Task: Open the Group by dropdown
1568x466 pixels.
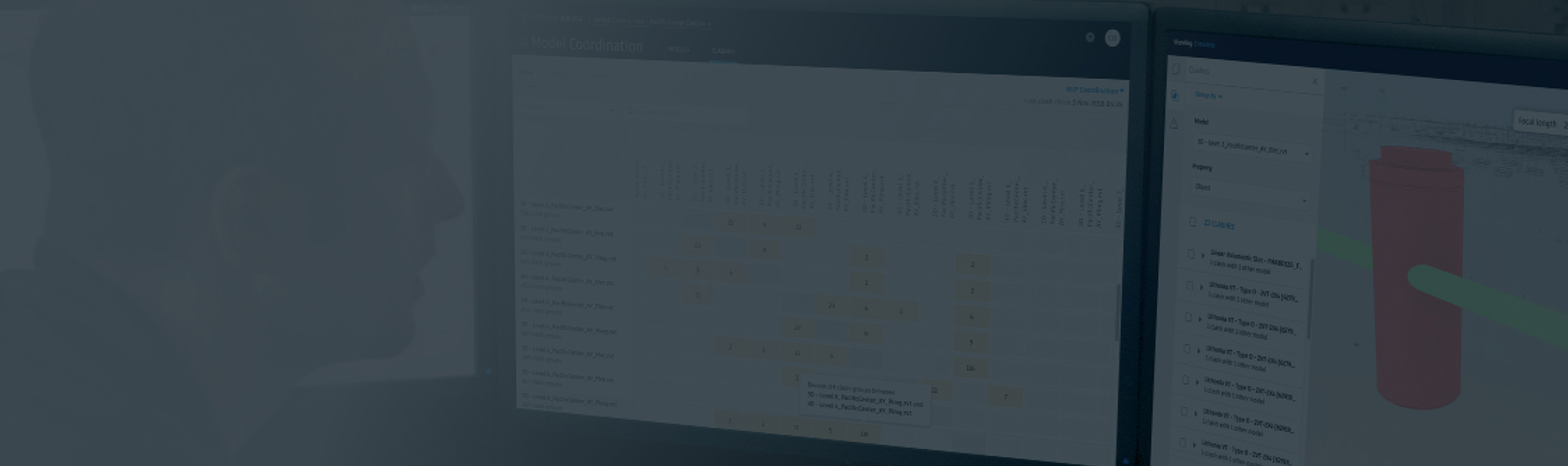Action: tap(1209, 96)
